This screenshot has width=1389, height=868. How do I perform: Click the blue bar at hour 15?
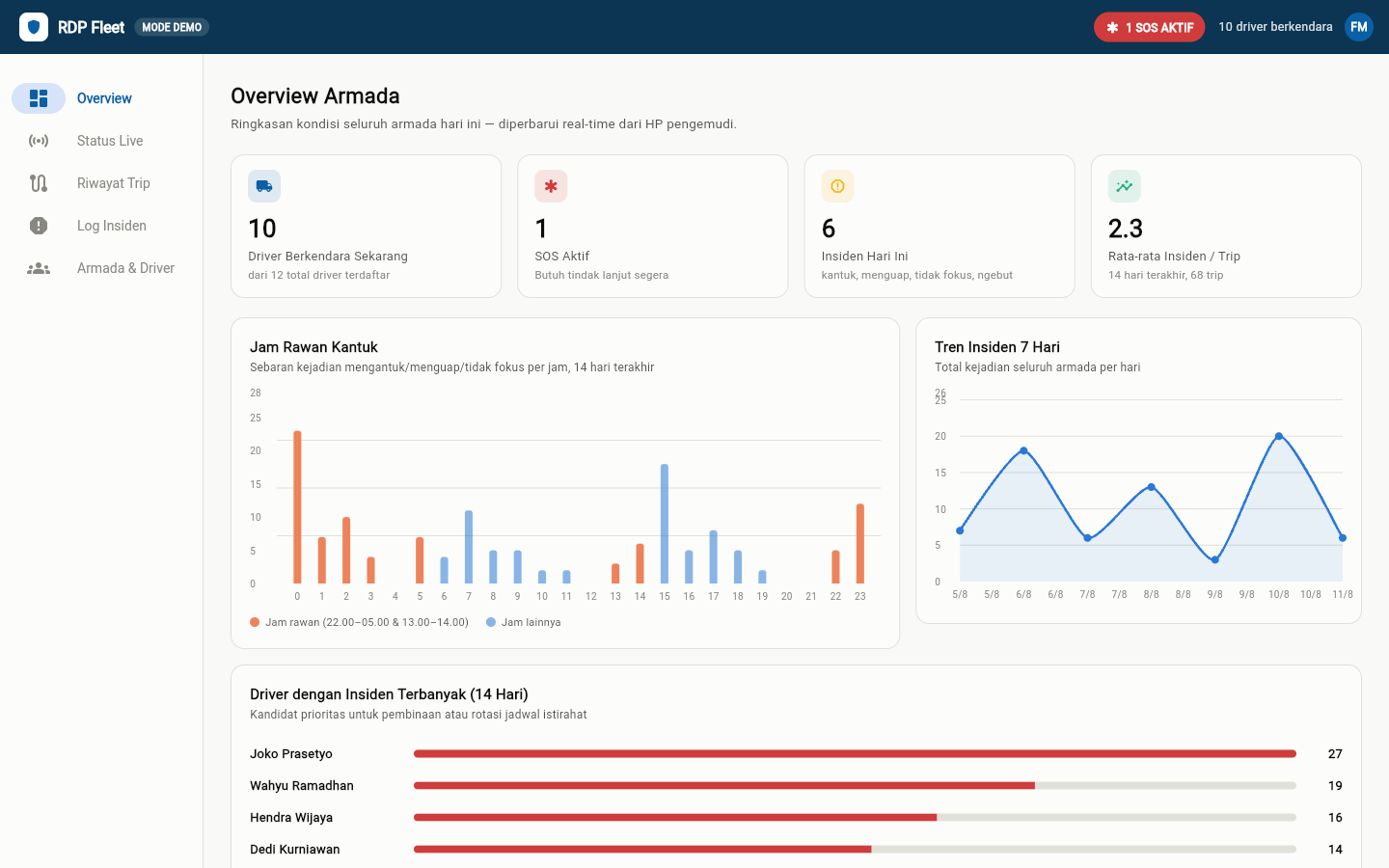(665, 524)
